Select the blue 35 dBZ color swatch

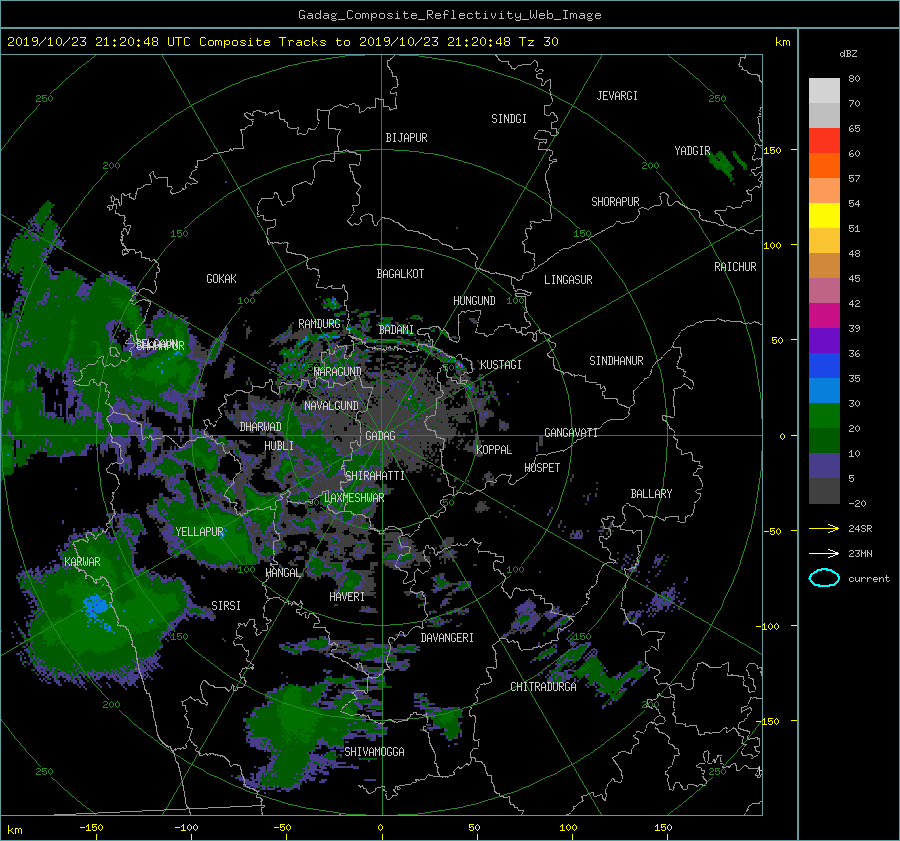pos(824,365)
